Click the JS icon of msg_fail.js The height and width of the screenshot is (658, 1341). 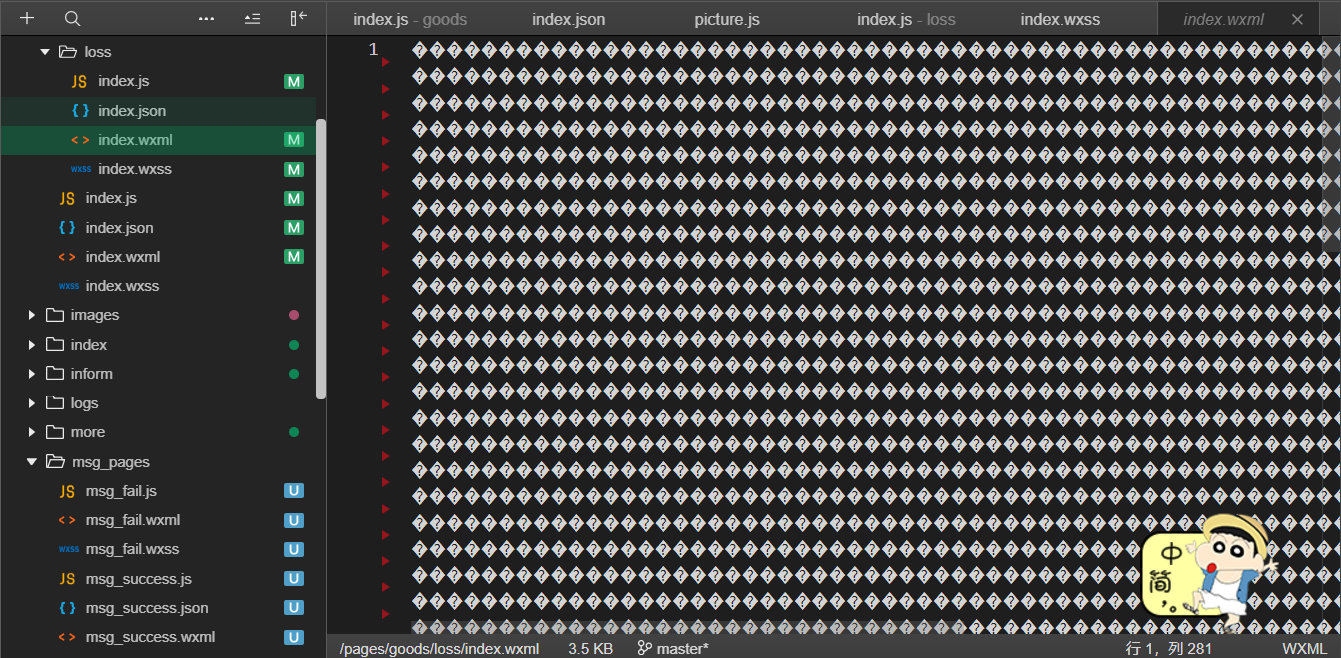[67, 491]
